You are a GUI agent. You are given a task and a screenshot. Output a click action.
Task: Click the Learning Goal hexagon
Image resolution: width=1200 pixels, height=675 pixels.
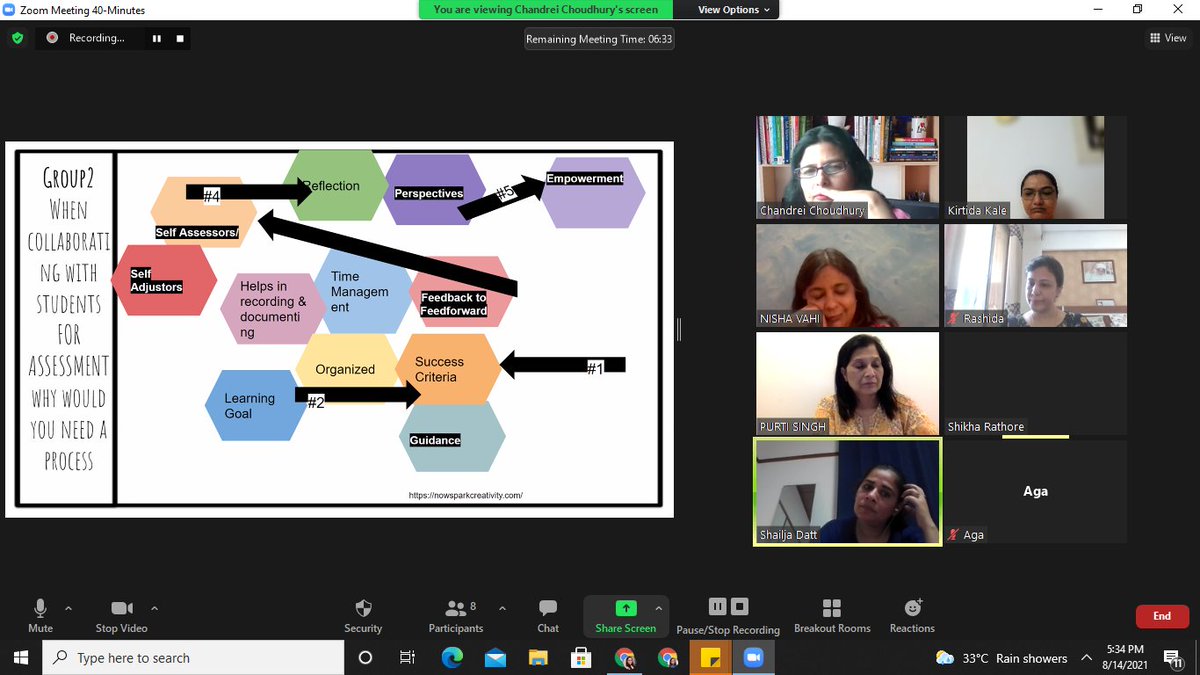coord(257,406)
